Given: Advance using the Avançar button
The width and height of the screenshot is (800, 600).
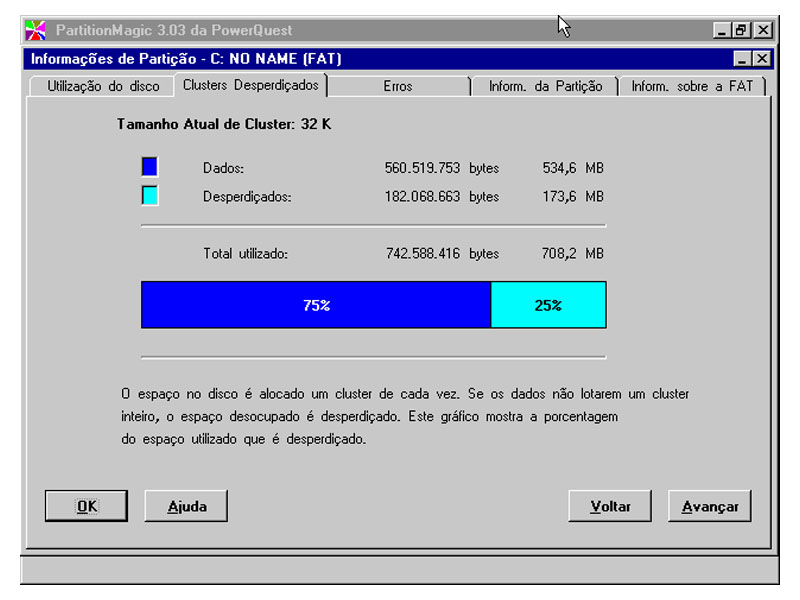Looking at the screenshot, I should tap(710, 506).
